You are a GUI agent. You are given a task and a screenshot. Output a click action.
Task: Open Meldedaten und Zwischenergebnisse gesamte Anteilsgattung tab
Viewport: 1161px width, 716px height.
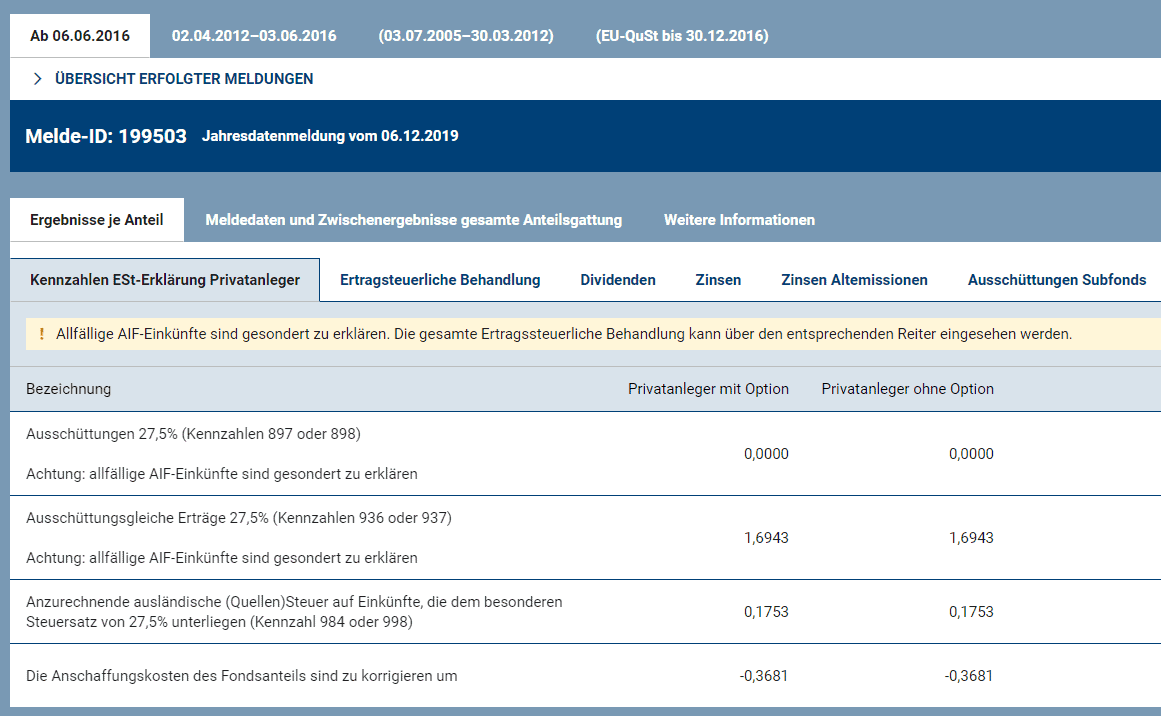click(x=414, y=220)
